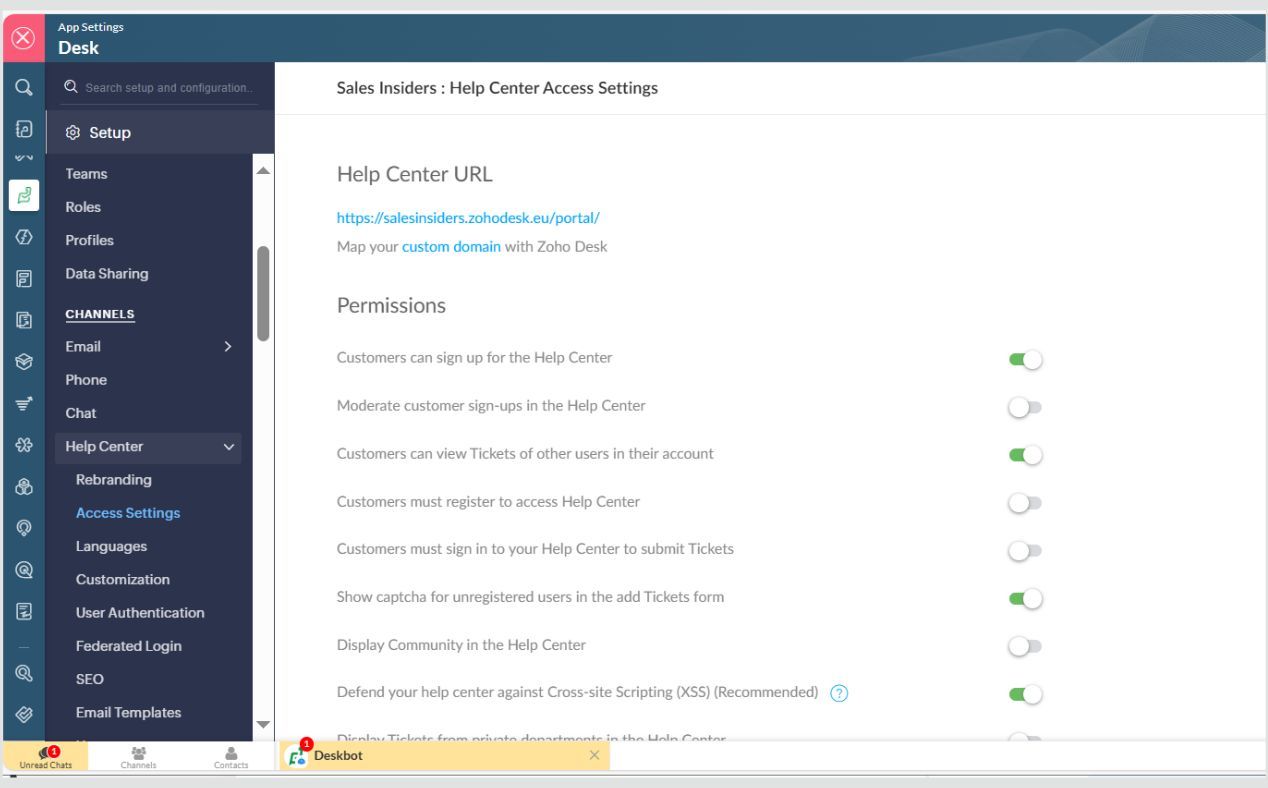Image resolution: width=1268 pixels, height=788 pixels.
Task: Click the 'custom domain' link
Action: 451,246
